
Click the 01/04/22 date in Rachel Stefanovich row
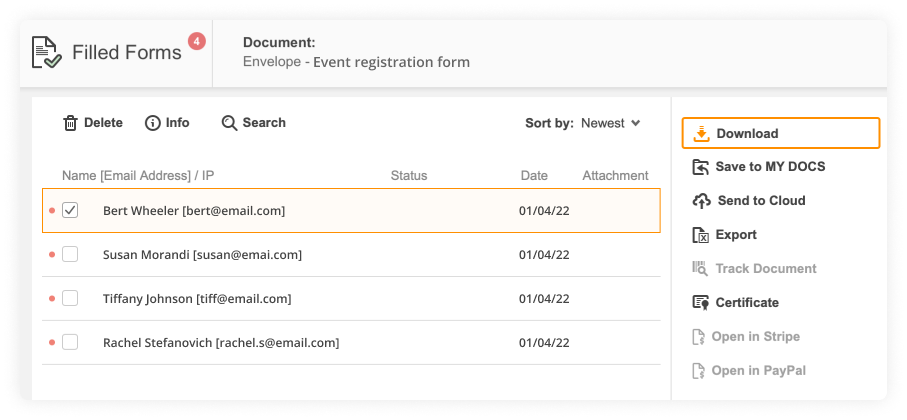pyautogui.click(x=544, y=342)
